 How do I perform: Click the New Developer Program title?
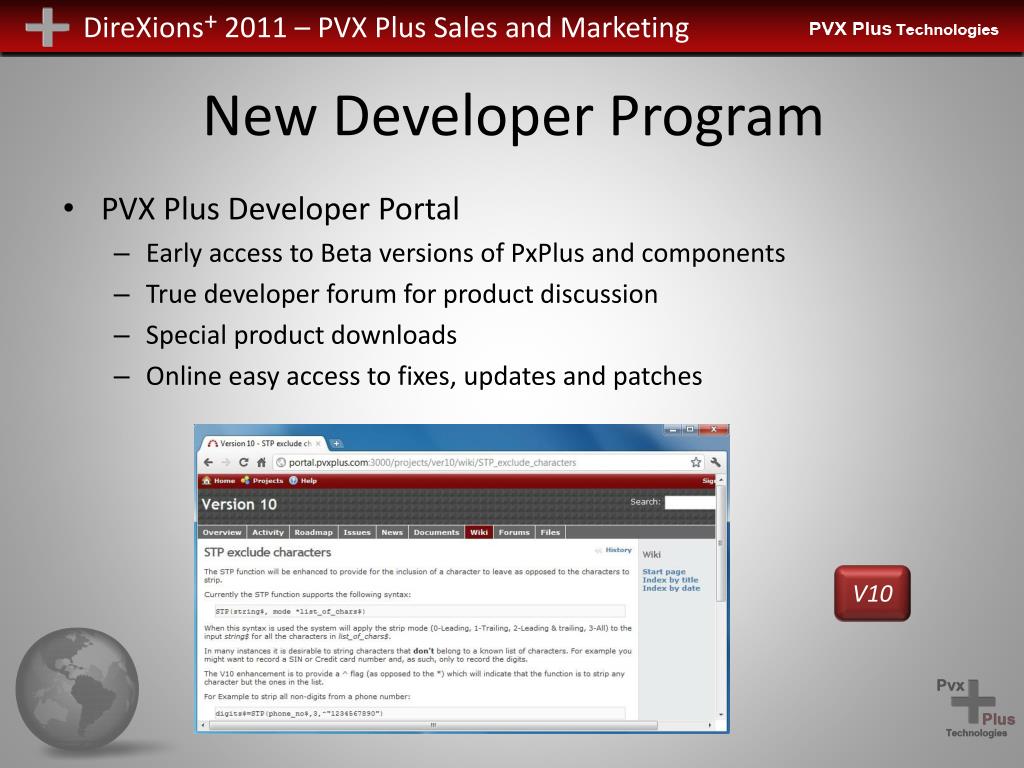(x=513, y=116)
